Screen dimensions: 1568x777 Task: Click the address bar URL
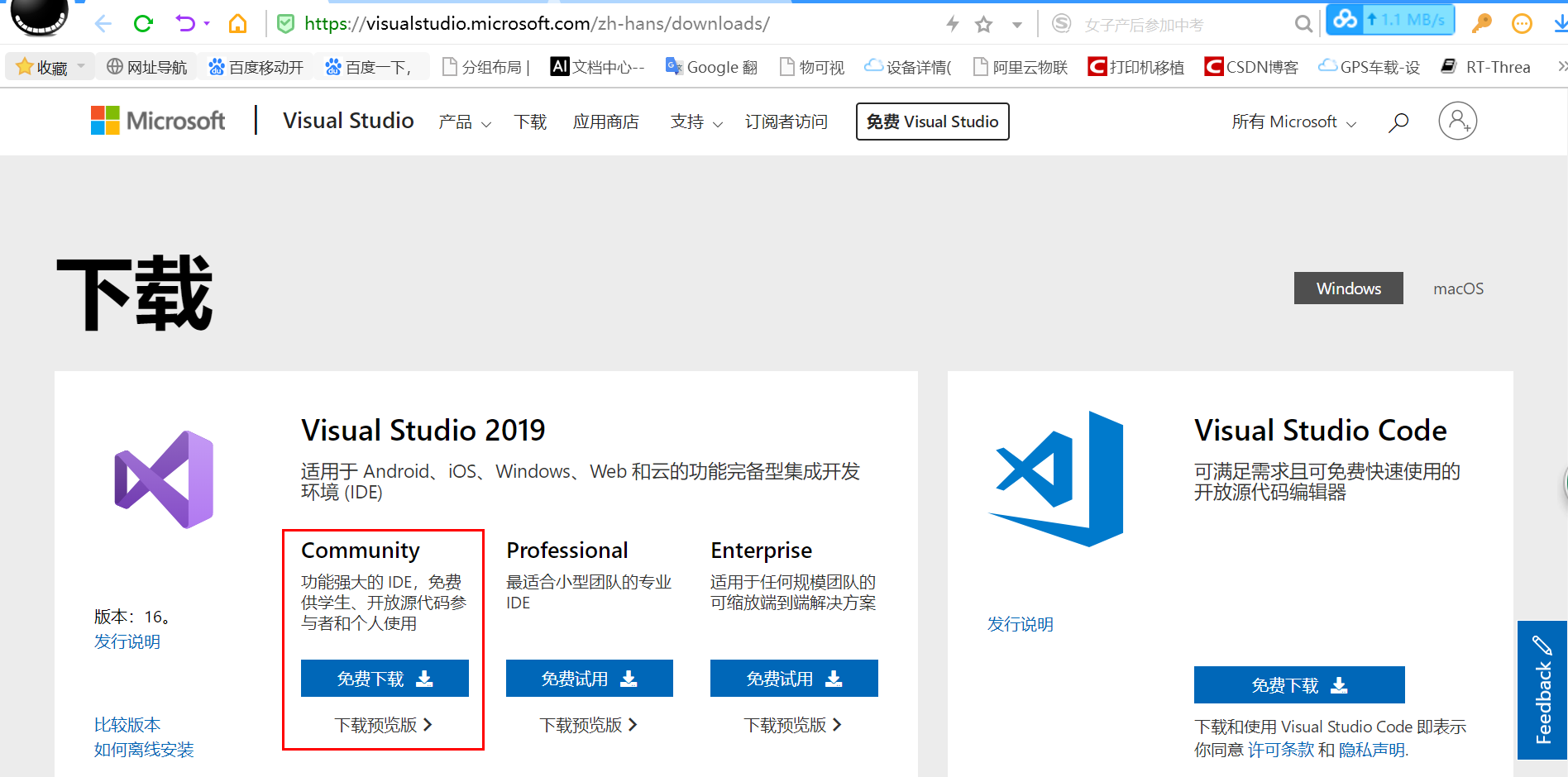(x=537, y=24)
